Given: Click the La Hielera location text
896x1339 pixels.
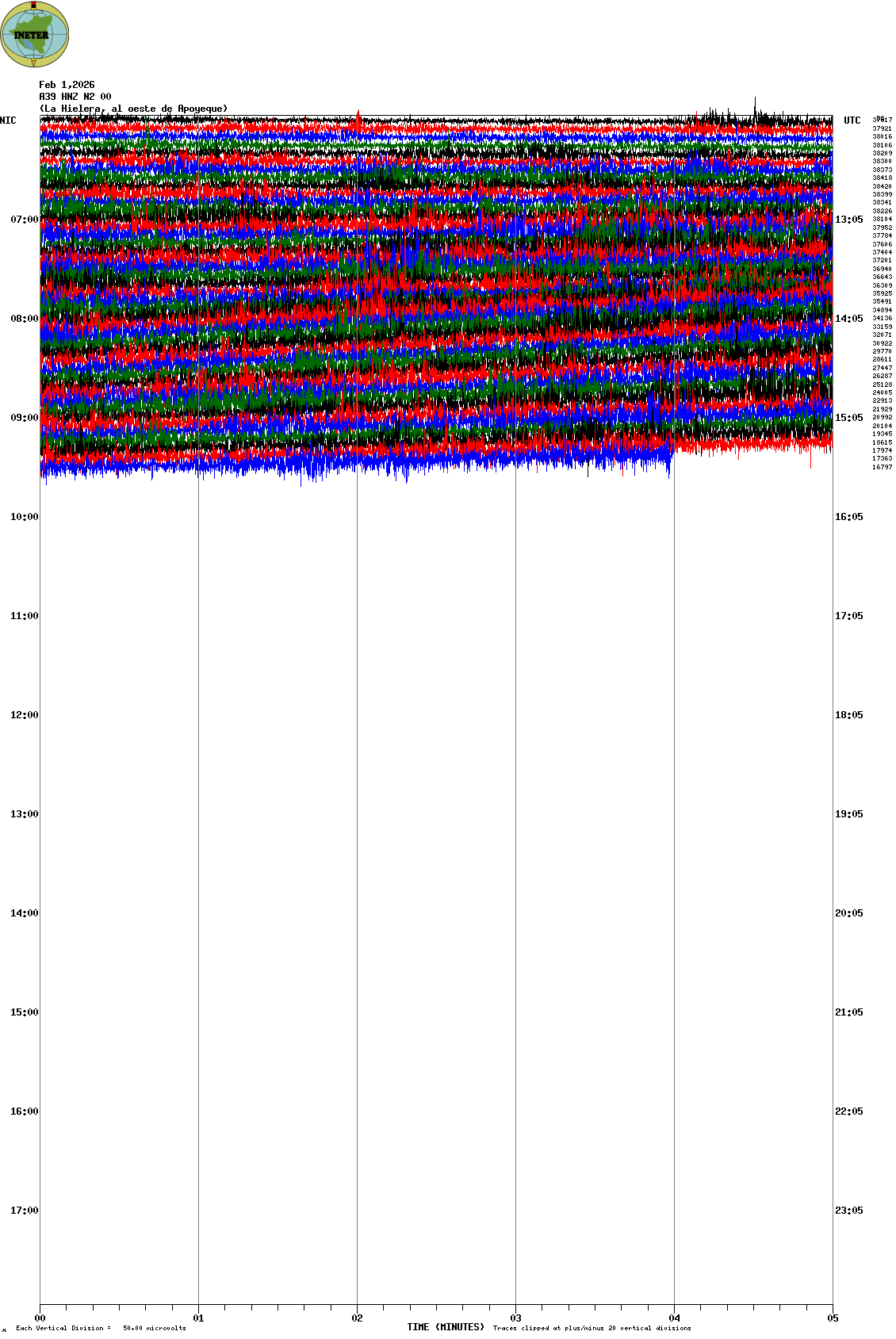Looking at the screenshot, I should click(133, 109).
